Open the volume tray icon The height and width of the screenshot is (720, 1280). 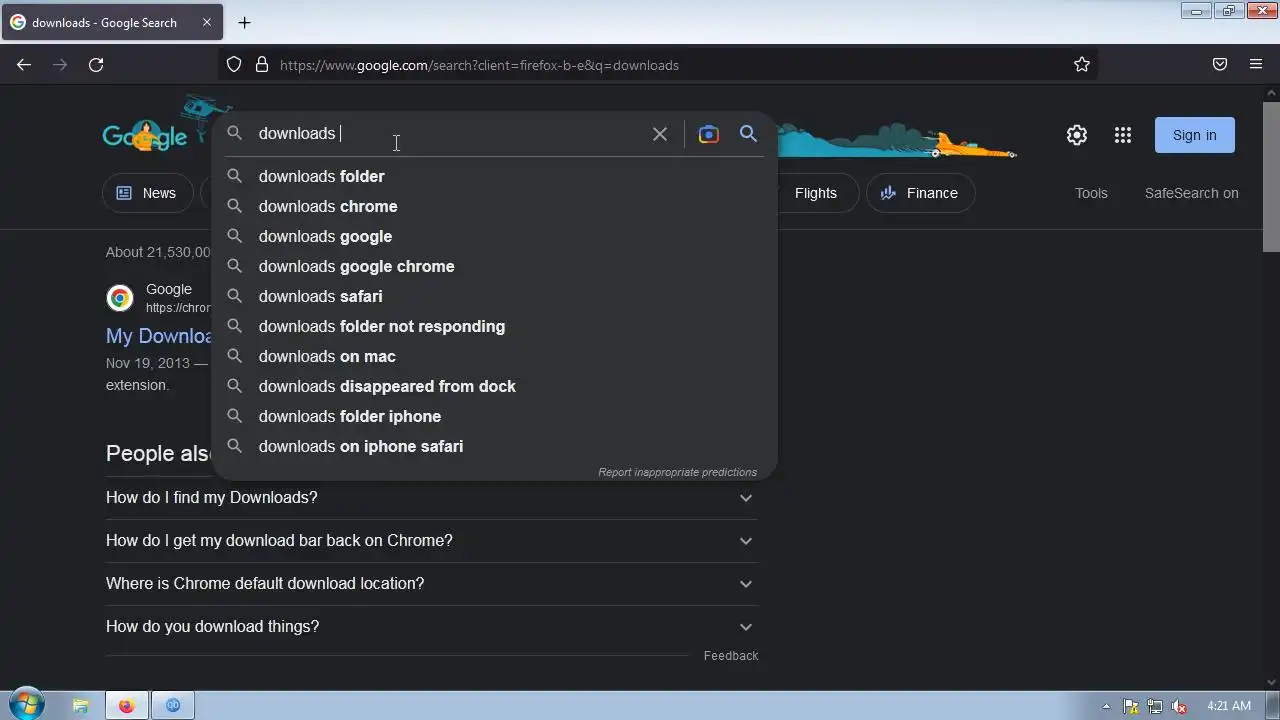(x=1179, y=706)
